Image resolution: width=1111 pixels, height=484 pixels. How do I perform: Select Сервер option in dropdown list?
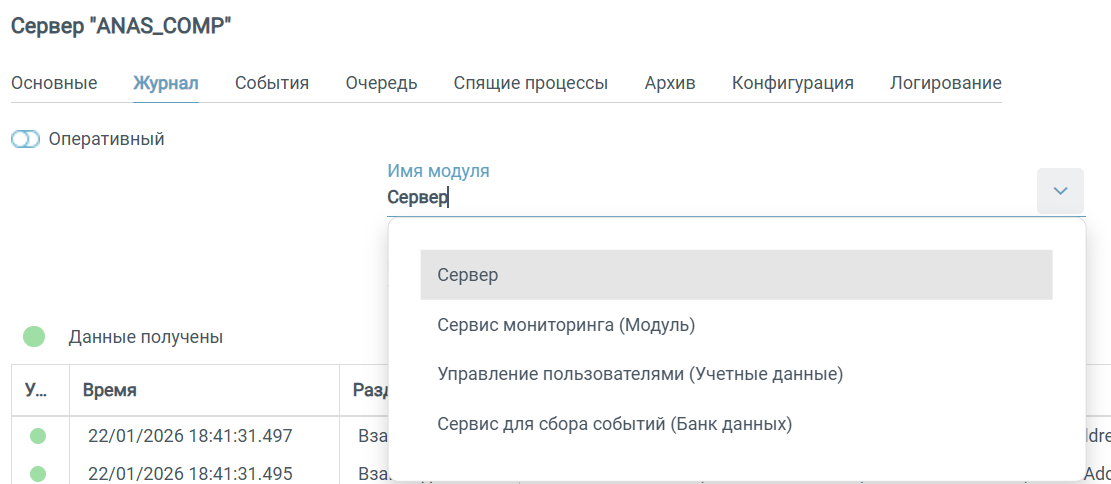(x=736, y=275)
